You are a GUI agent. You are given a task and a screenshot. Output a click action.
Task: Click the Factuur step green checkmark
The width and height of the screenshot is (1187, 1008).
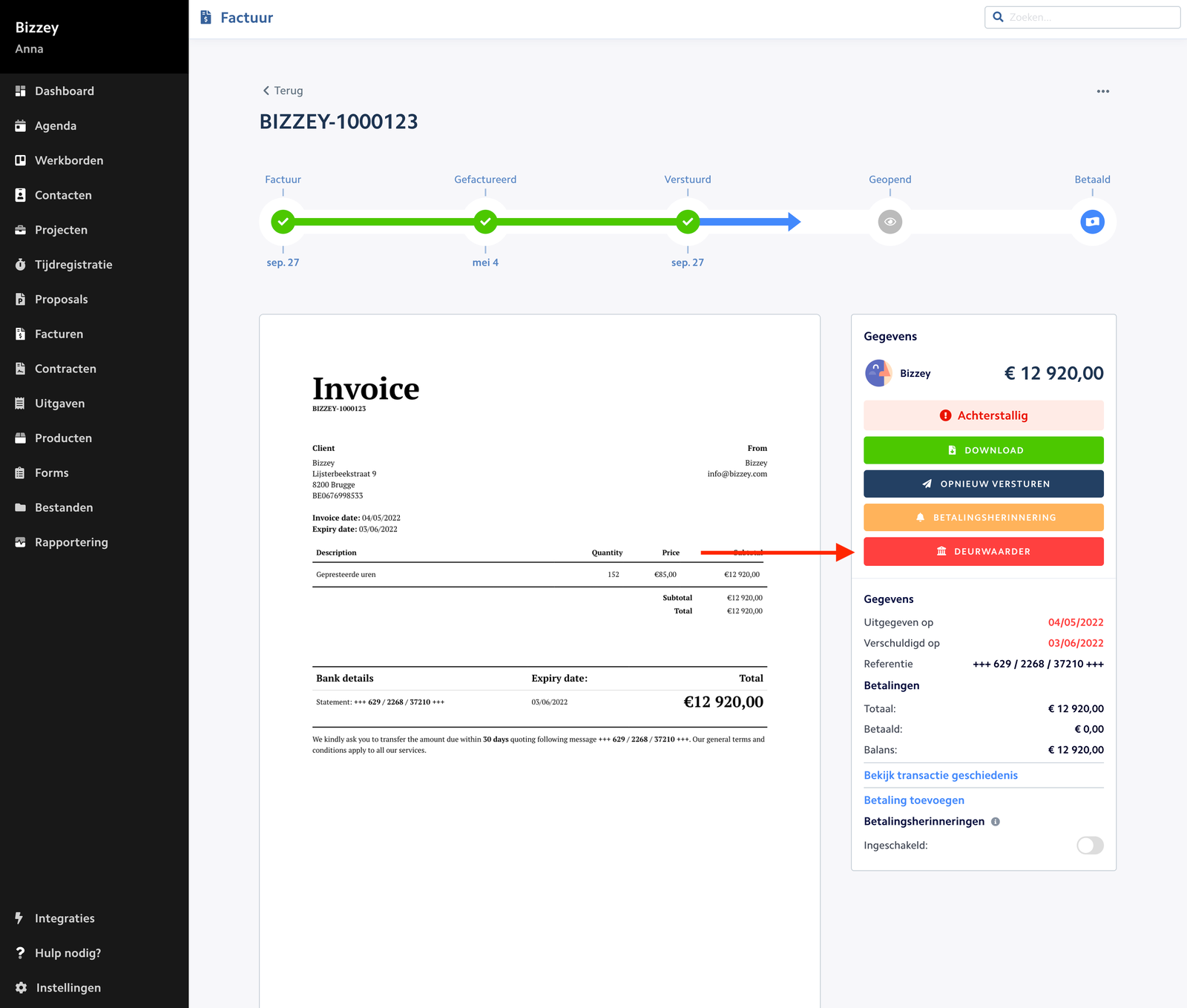click(x=283, y=222)
